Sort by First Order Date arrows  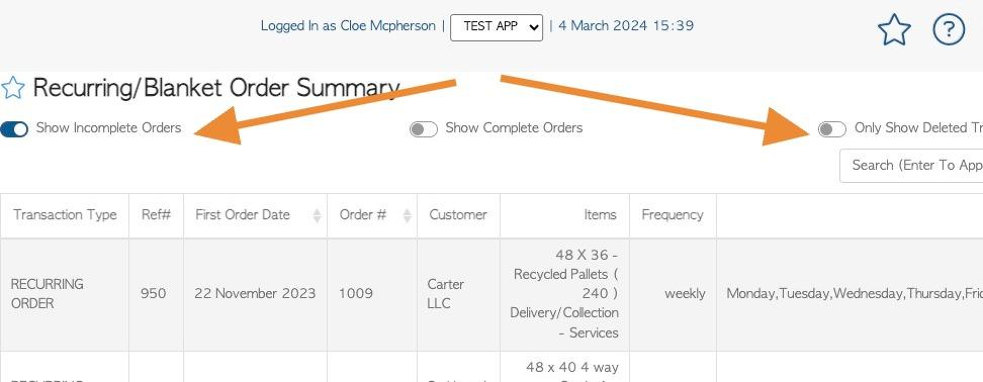[x=317, y=215]
